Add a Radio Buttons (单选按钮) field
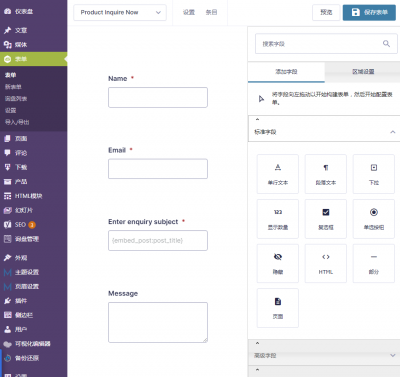 click(374, 219)
